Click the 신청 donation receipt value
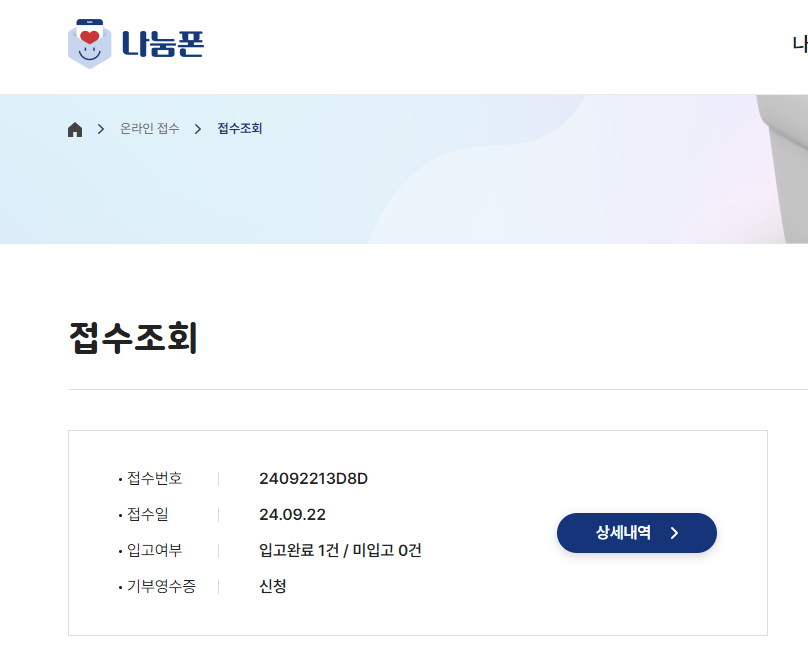 click(273, 586)
